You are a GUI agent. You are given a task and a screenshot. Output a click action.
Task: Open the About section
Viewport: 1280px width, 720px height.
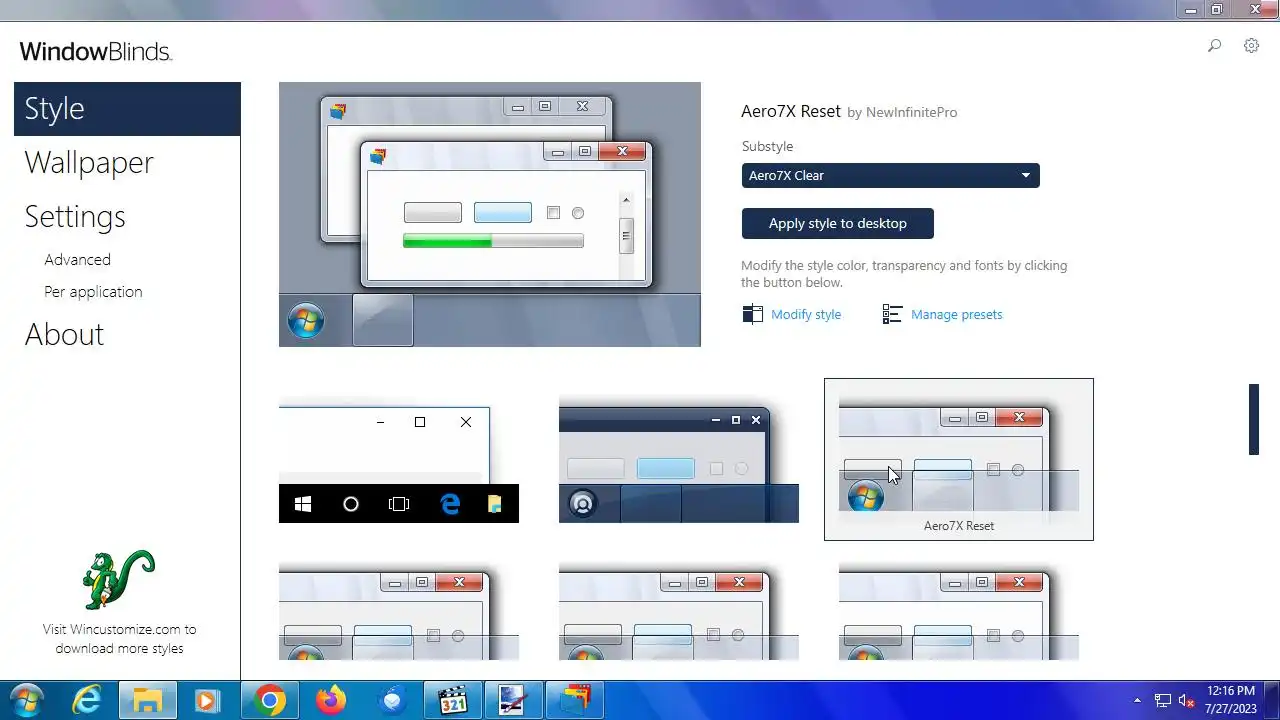coord(64,334)
